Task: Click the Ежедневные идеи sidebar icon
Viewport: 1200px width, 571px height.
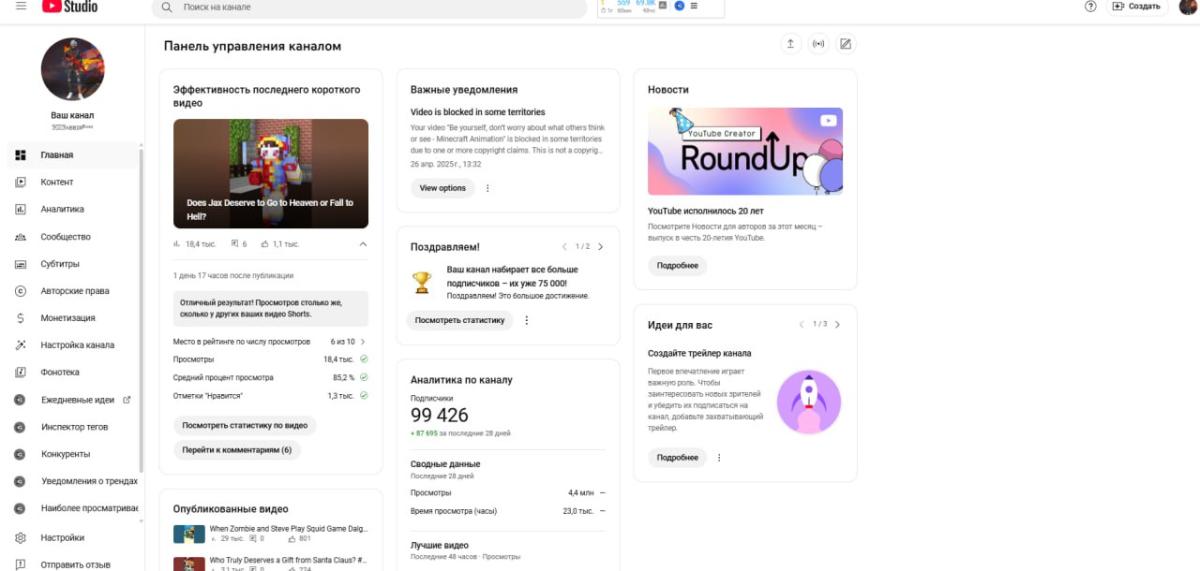Action: 20,400
